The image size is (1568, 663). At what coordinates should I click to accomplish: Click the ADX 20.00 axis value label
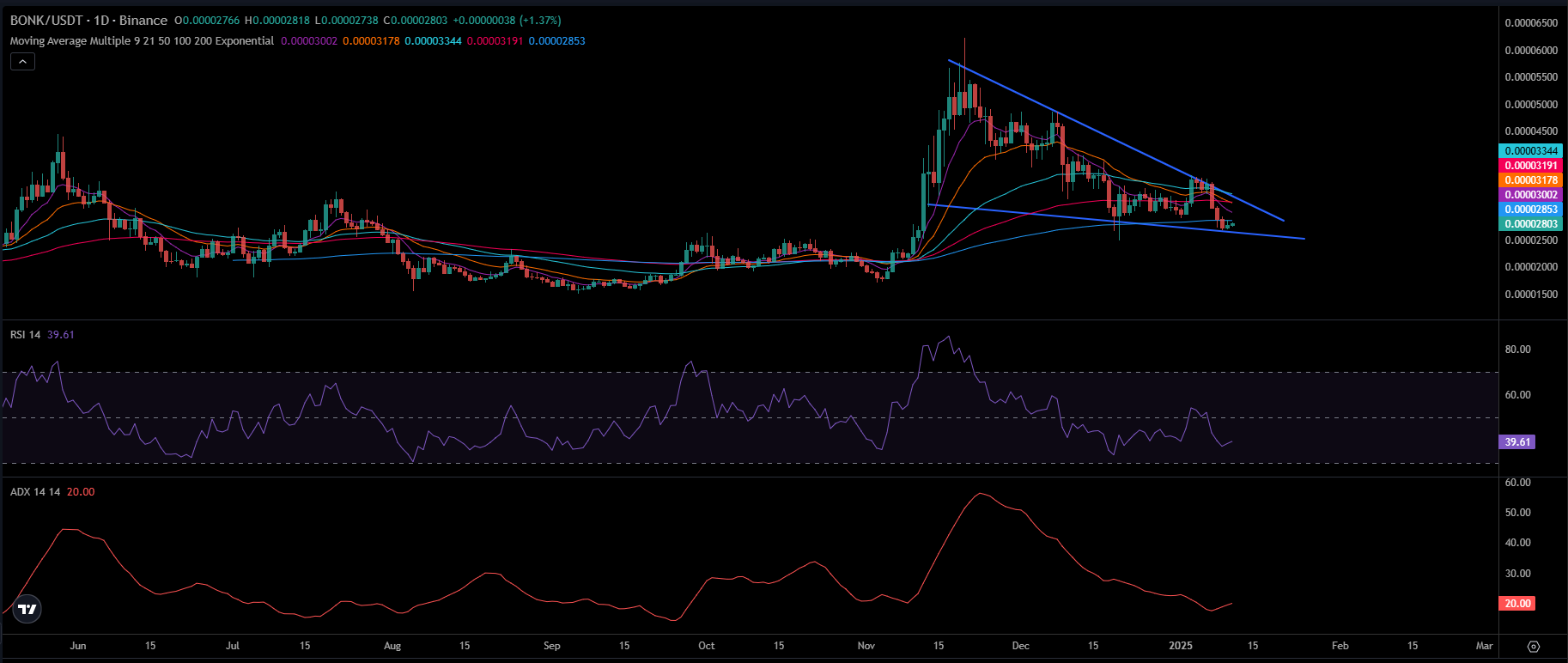[x=1517, y=604]
